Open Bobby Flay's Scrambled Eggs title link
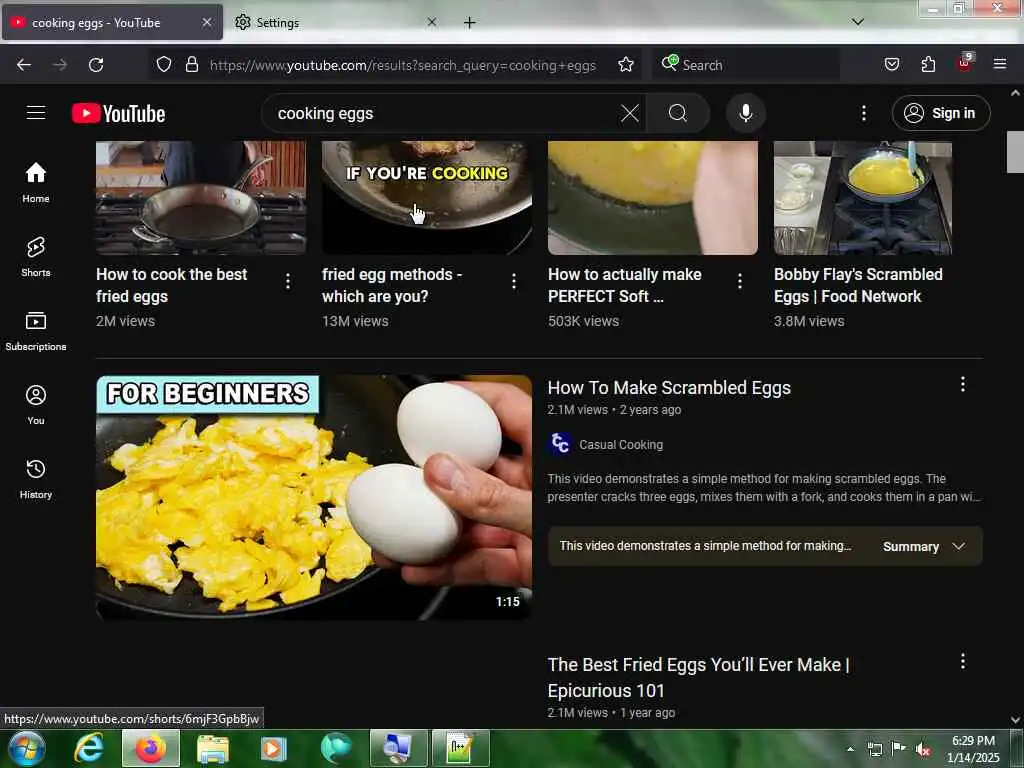Image resolution: width=1024 pixels, height=768 pixels. pyautogui.click(x=858, y=285)
